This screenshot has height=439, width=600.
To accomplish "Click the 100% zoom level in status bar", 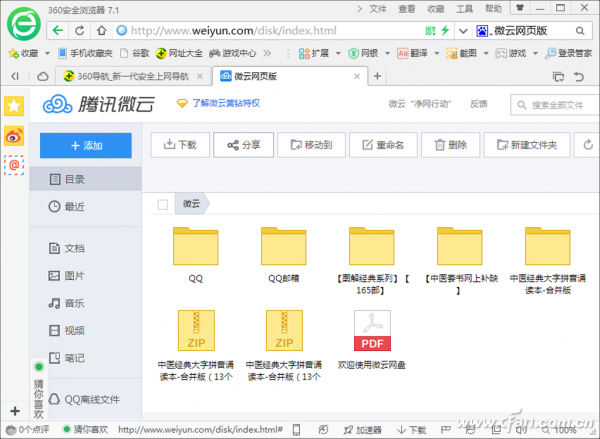I will point(564,430).
